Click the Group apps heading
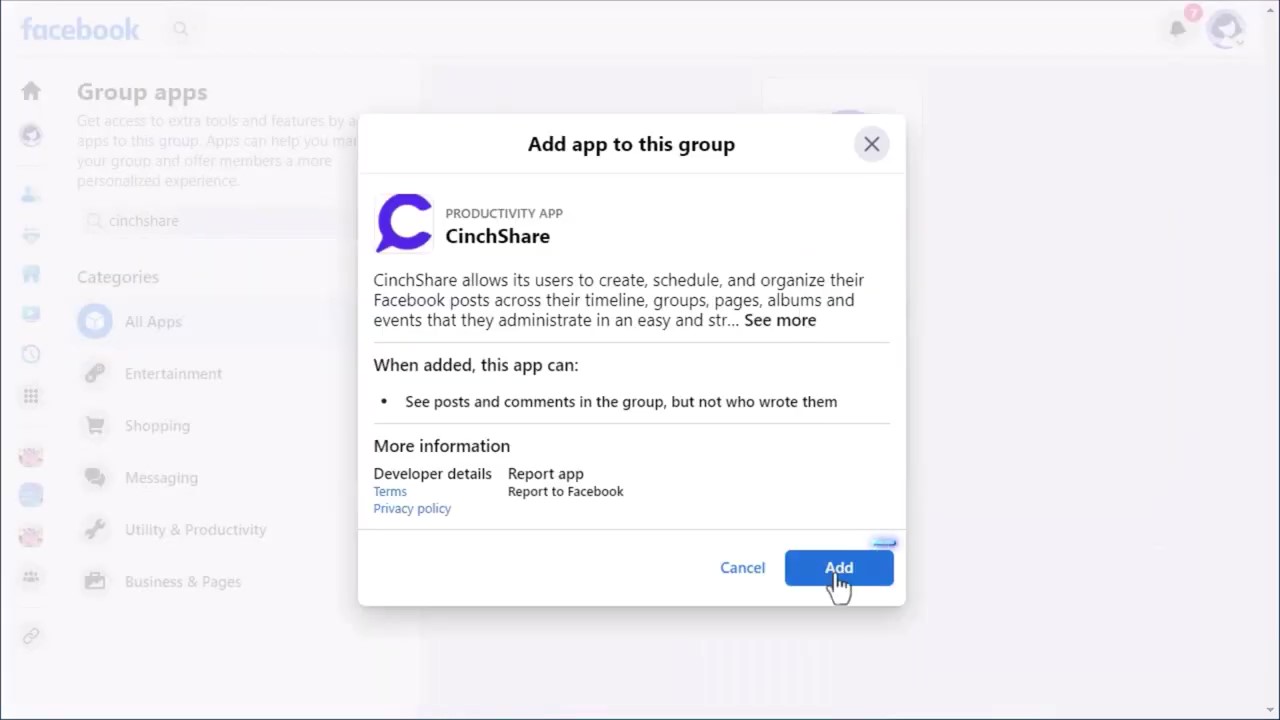1280x720 pixels. 142,92
